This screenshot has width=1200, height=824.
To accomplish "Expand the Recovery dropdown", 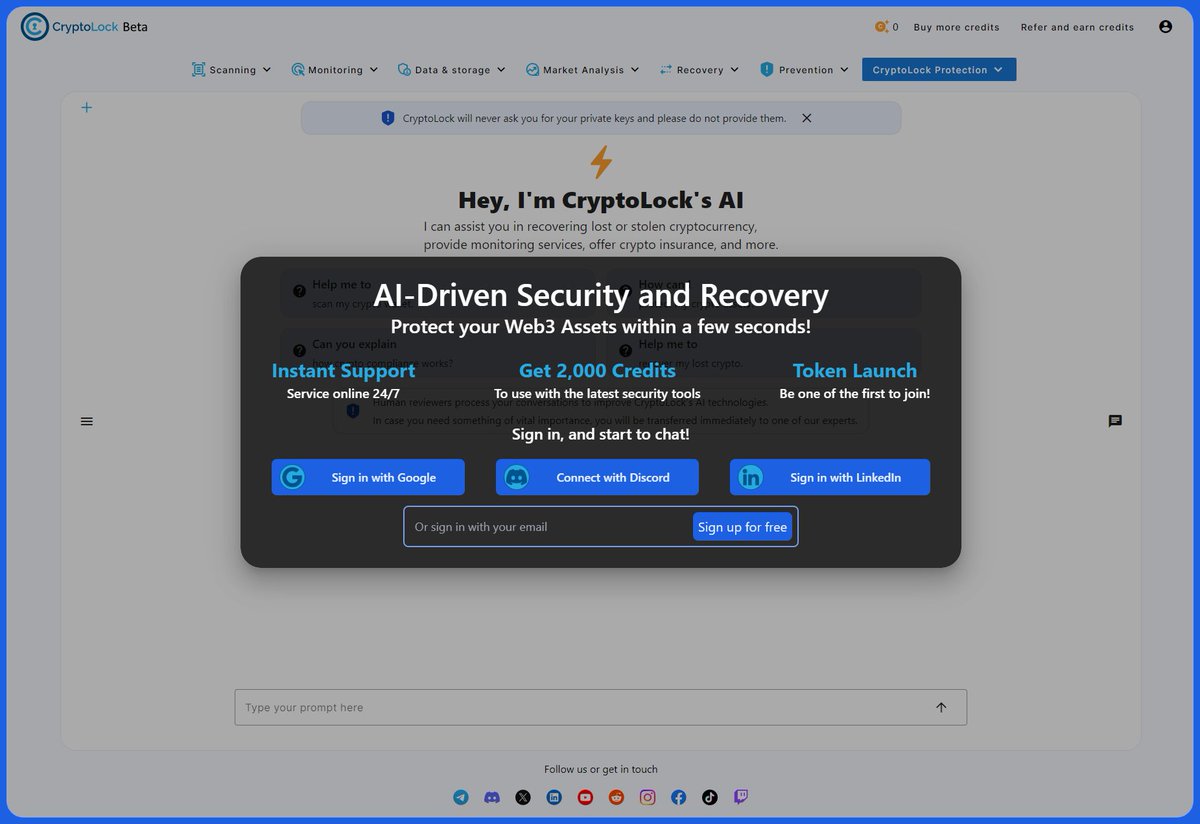I will (698, 69).
